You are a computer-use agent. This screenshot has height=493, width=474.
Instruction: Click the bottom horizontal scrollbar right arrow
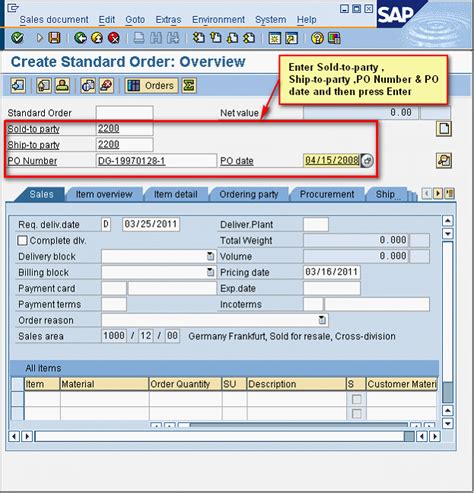[x=435, y=436]
